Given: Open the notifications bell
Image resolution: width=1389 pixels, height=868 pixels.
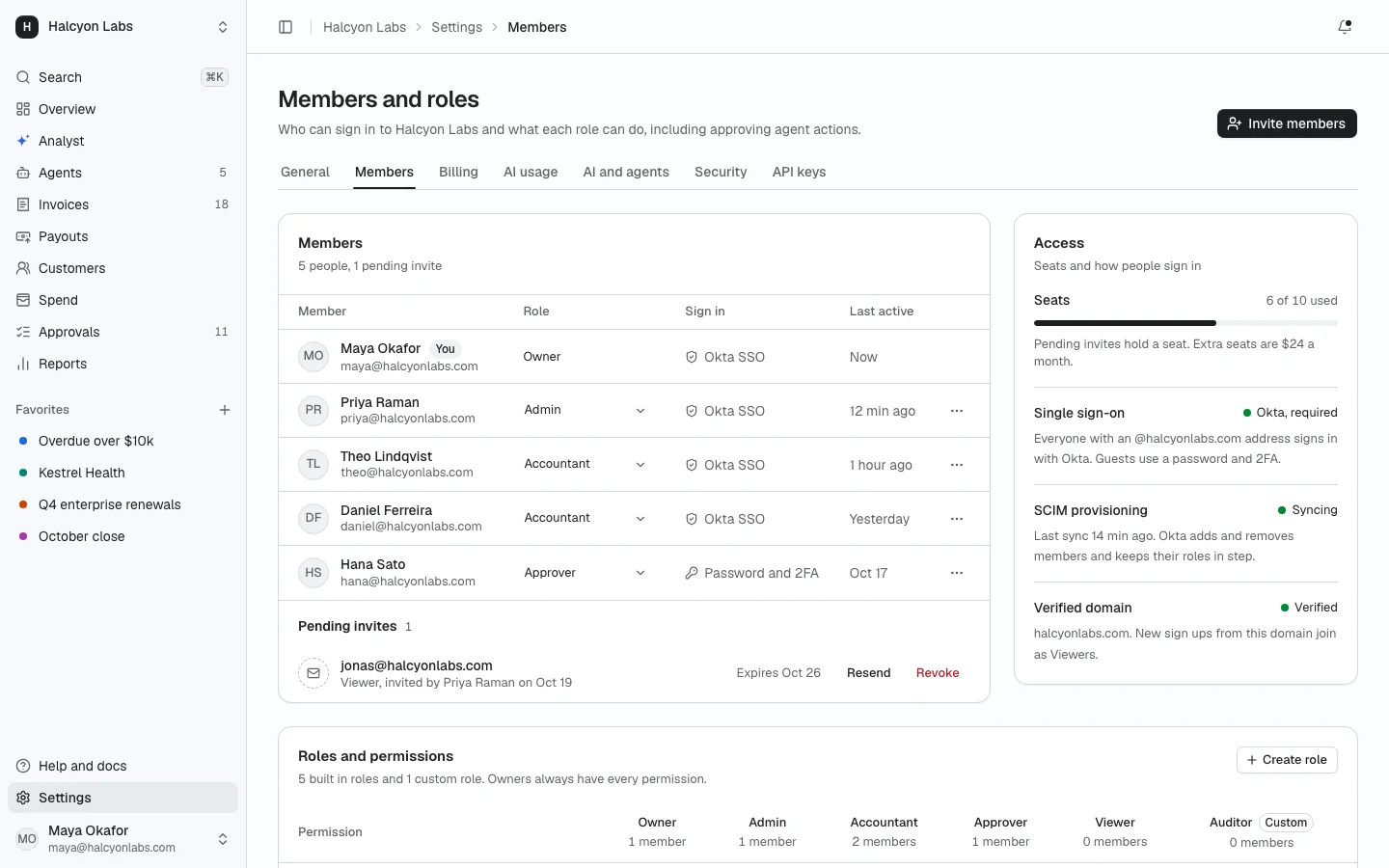Looking at the screenshot, I should (x=1345, y=27).
